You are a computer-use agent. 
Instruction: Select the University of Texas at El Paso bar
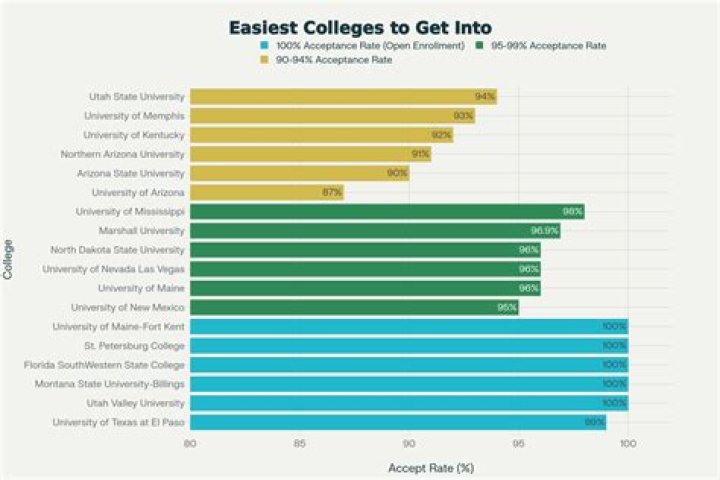397,422
